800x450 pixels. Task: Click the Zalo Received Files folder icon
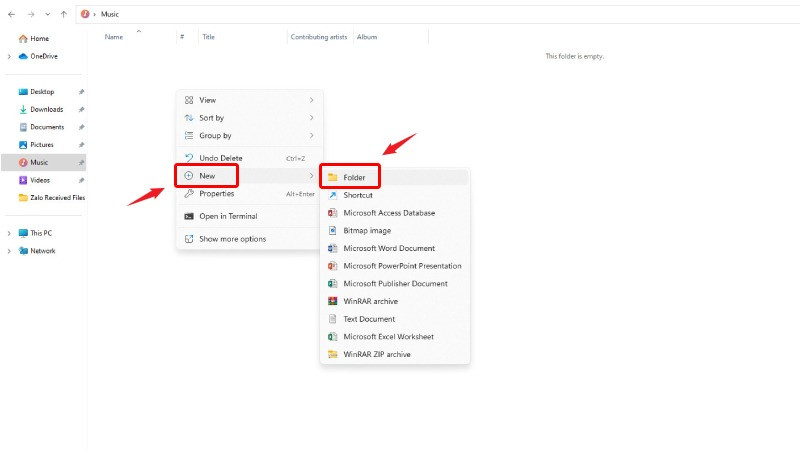click(23, 197)
